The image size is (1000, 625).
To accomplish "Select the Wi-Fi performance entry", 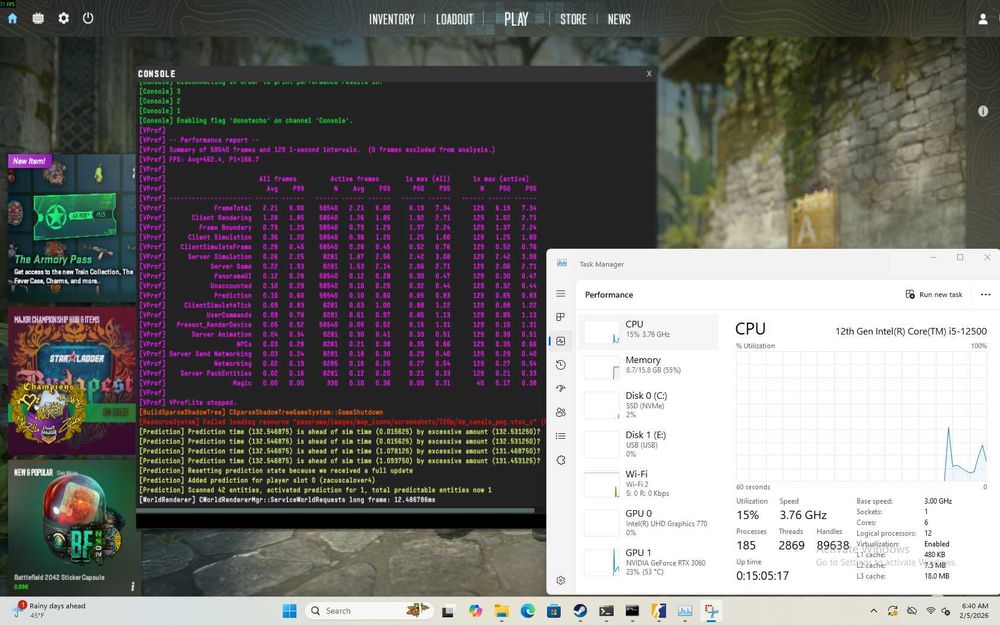I will point(648,483).
